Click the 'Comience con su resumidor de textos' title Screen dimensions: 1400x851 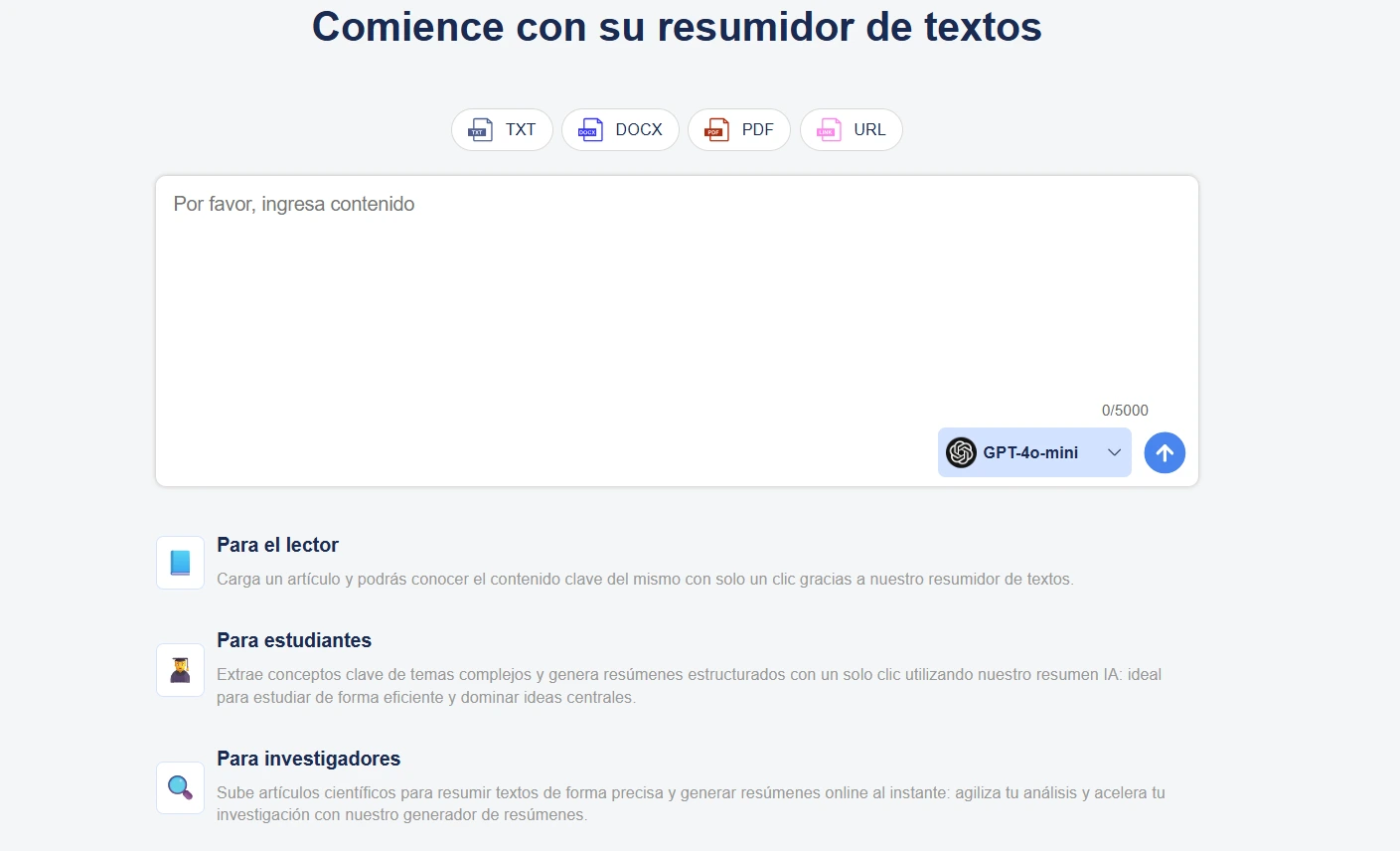click(677, 27)
